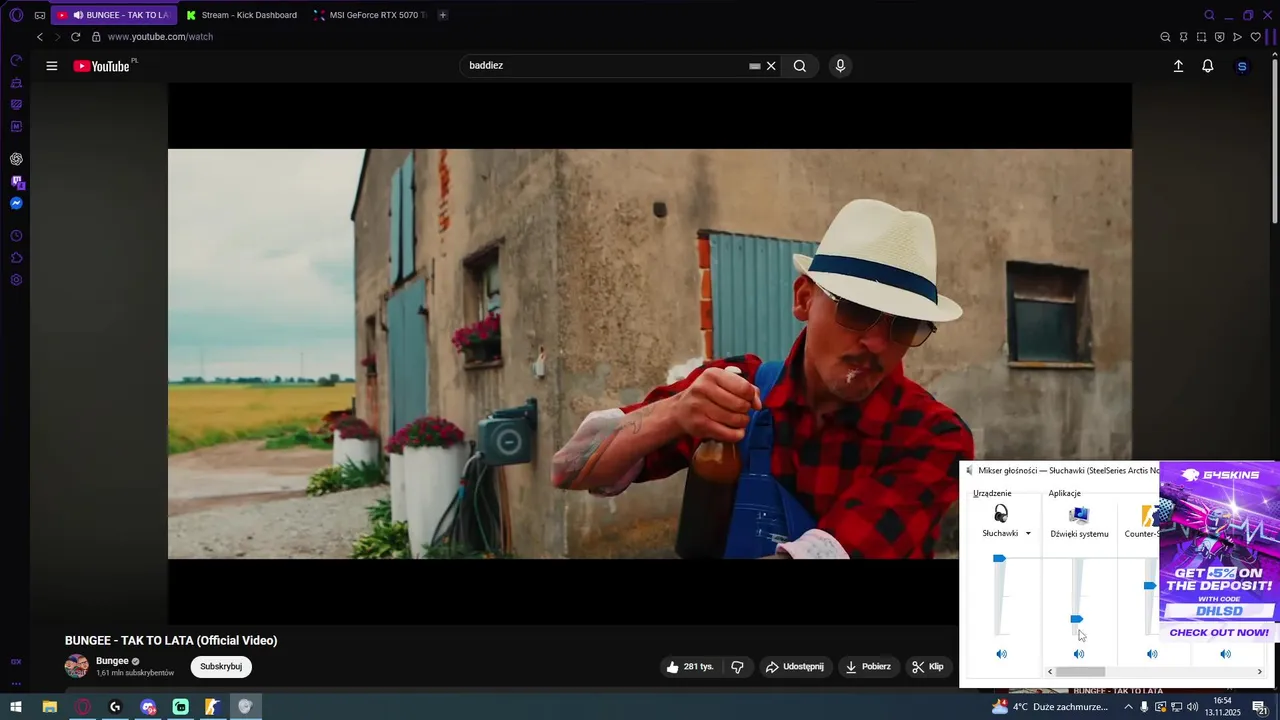This screenshot has width=1280, height=720.
Task: Open the YouTube account avatar menu
Action: click(x=1242, y=66)
